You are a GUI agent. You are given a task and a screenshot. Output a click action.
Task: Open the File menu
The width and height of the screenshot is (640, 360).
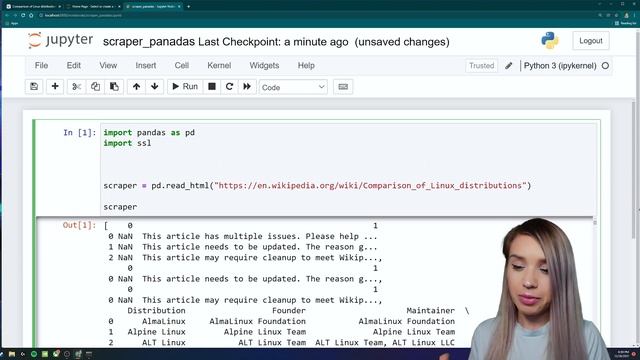41,65
